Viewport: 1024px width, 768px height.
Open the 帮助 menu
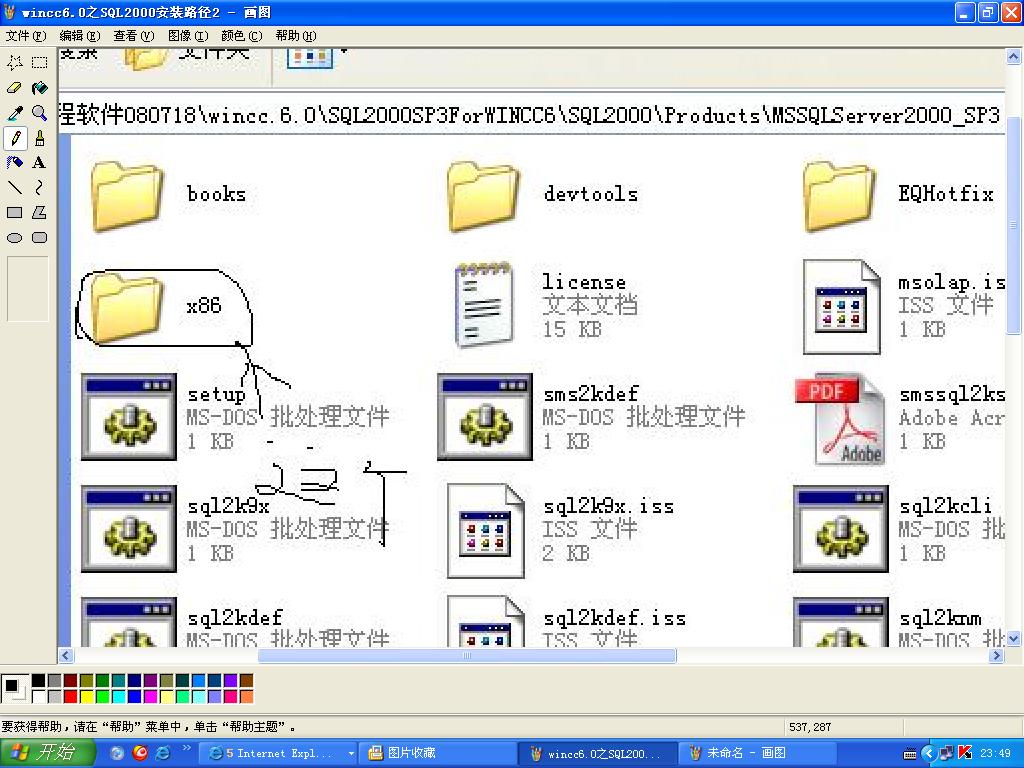[x=296, y=36]
